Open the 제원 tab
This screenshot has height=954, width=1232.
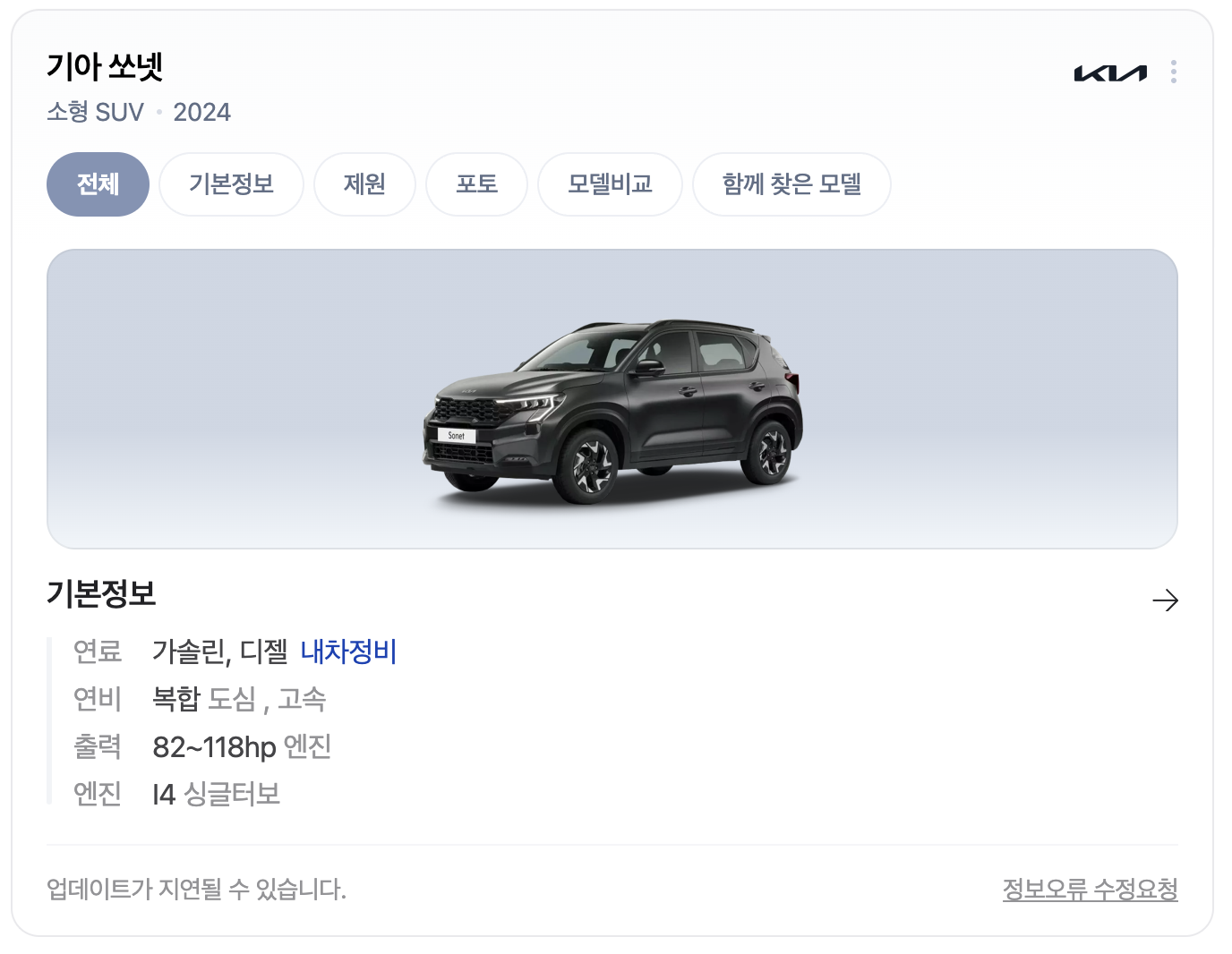pos(364,184)
